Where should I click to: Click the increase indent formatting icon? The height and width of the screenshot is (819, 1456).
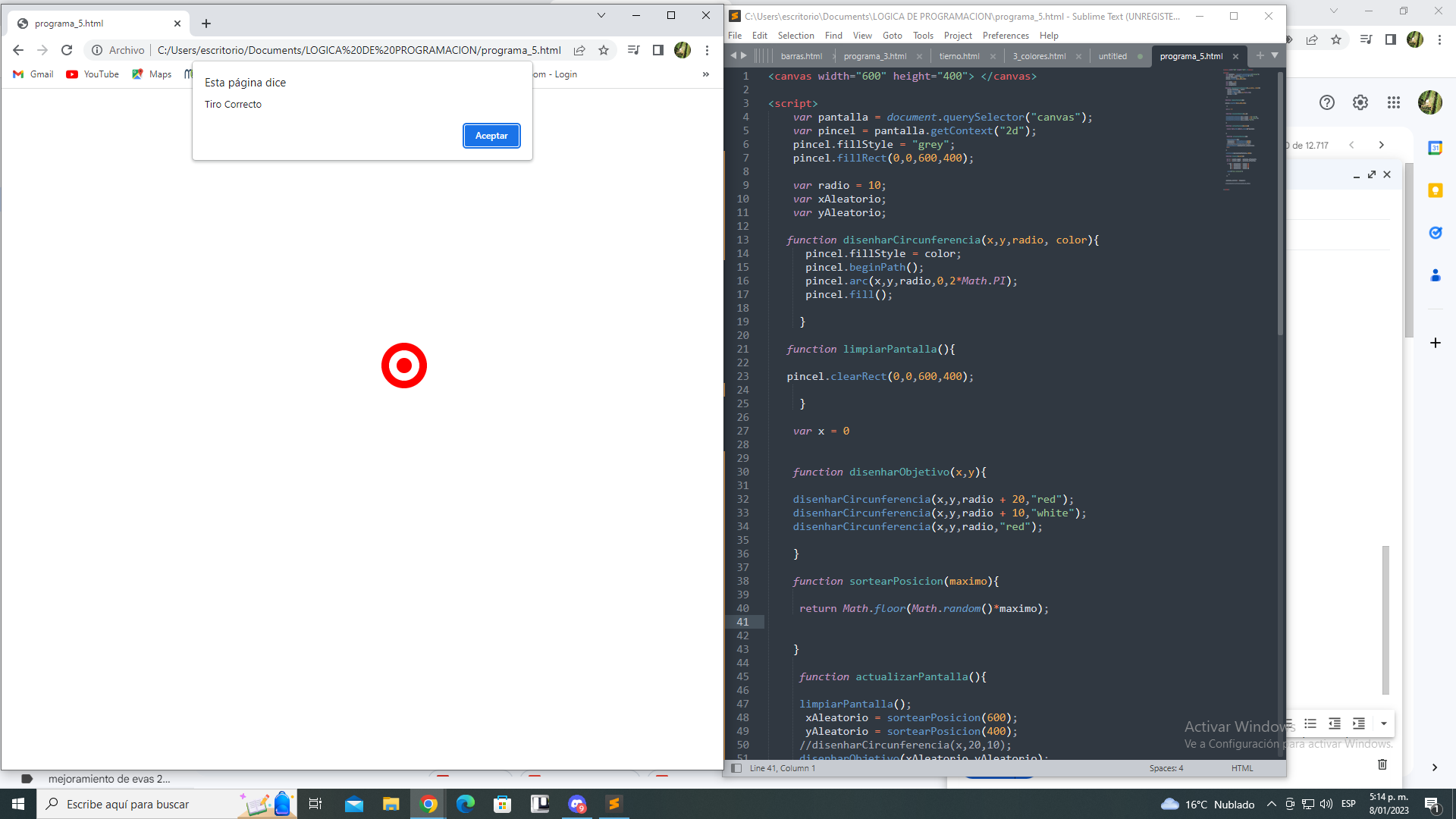pyautogui.click(x=1359, y=723)
